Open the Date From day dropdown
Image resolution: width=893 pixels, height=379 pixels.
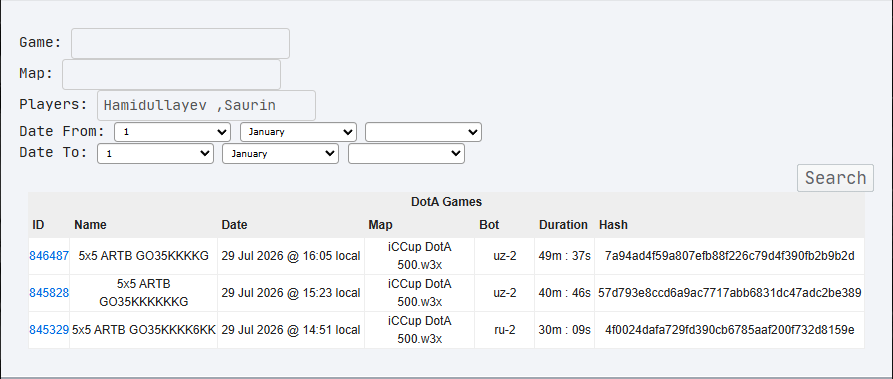[x=173, y=132]
